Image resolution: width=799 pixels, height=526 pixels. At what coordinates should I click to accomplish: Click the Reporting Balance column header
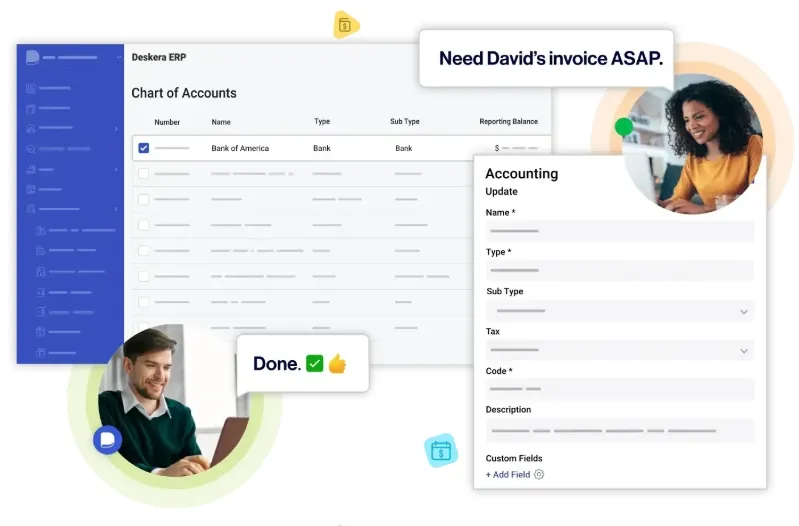click(509, 121)
